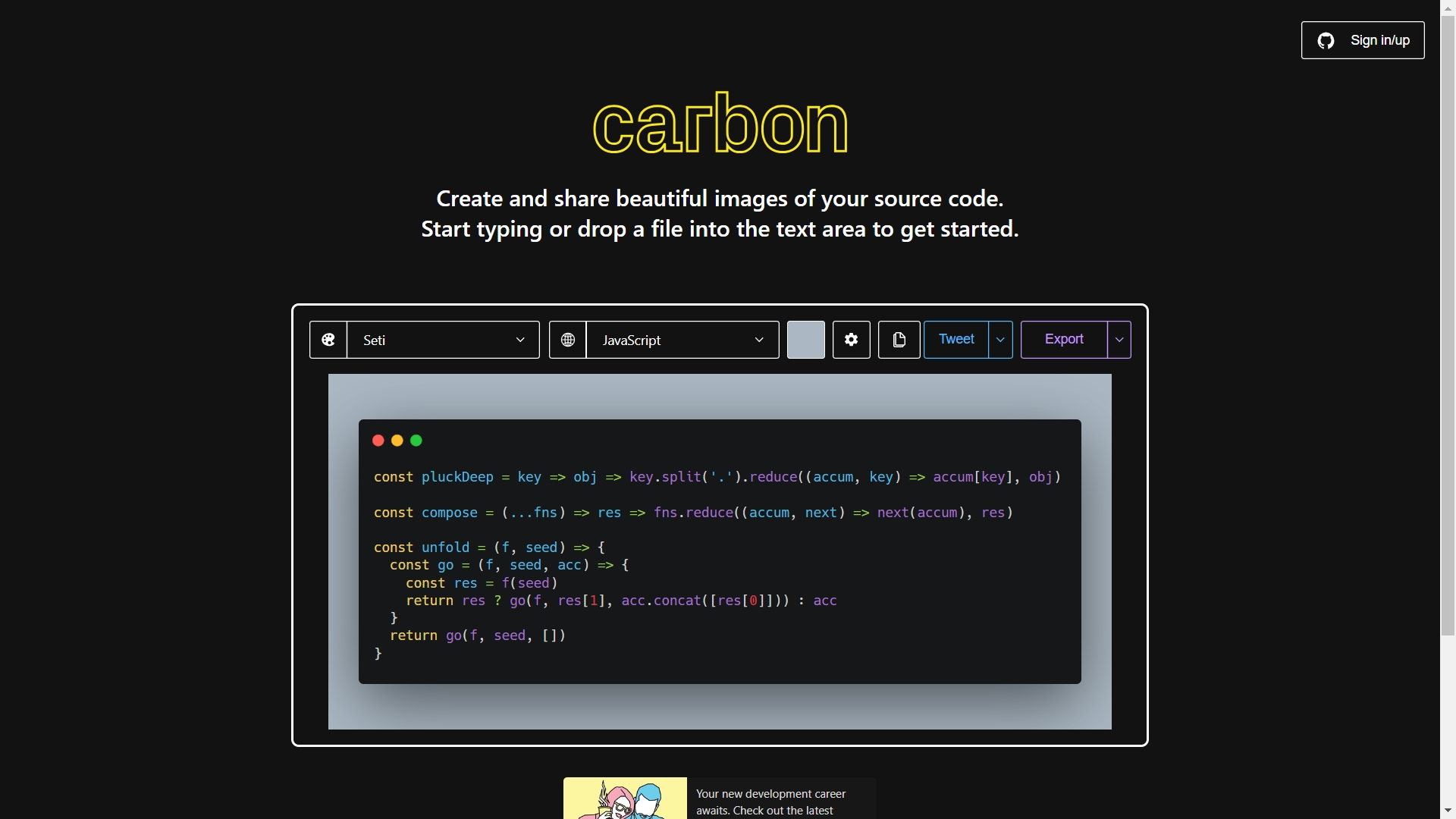Click the 'const pluckDeep' code line

point(717,477)
